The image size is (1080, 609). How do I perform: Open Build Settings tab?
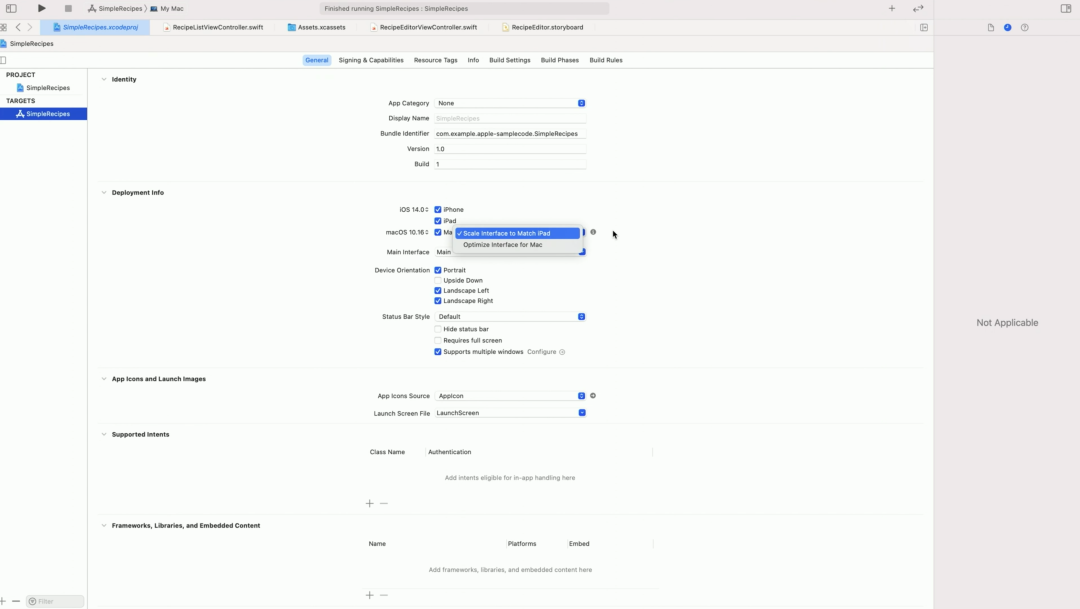[x=510, y=60]
